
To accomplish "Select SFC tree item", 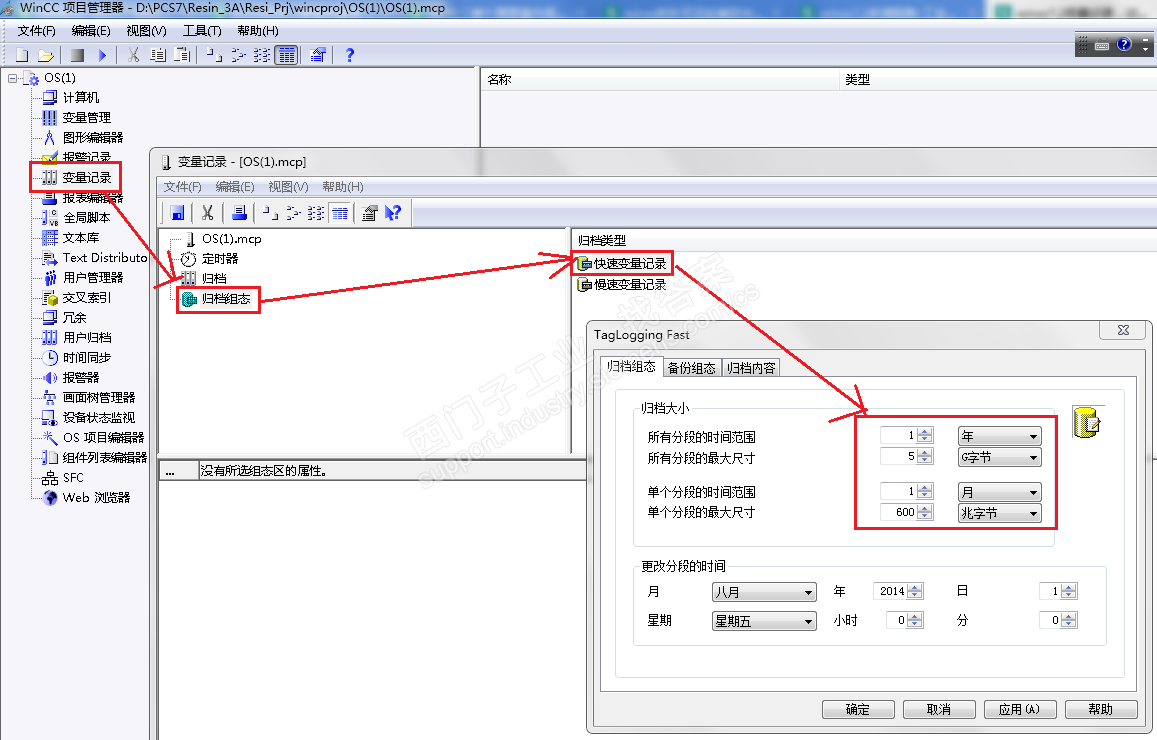I will [x=73, y=477].
